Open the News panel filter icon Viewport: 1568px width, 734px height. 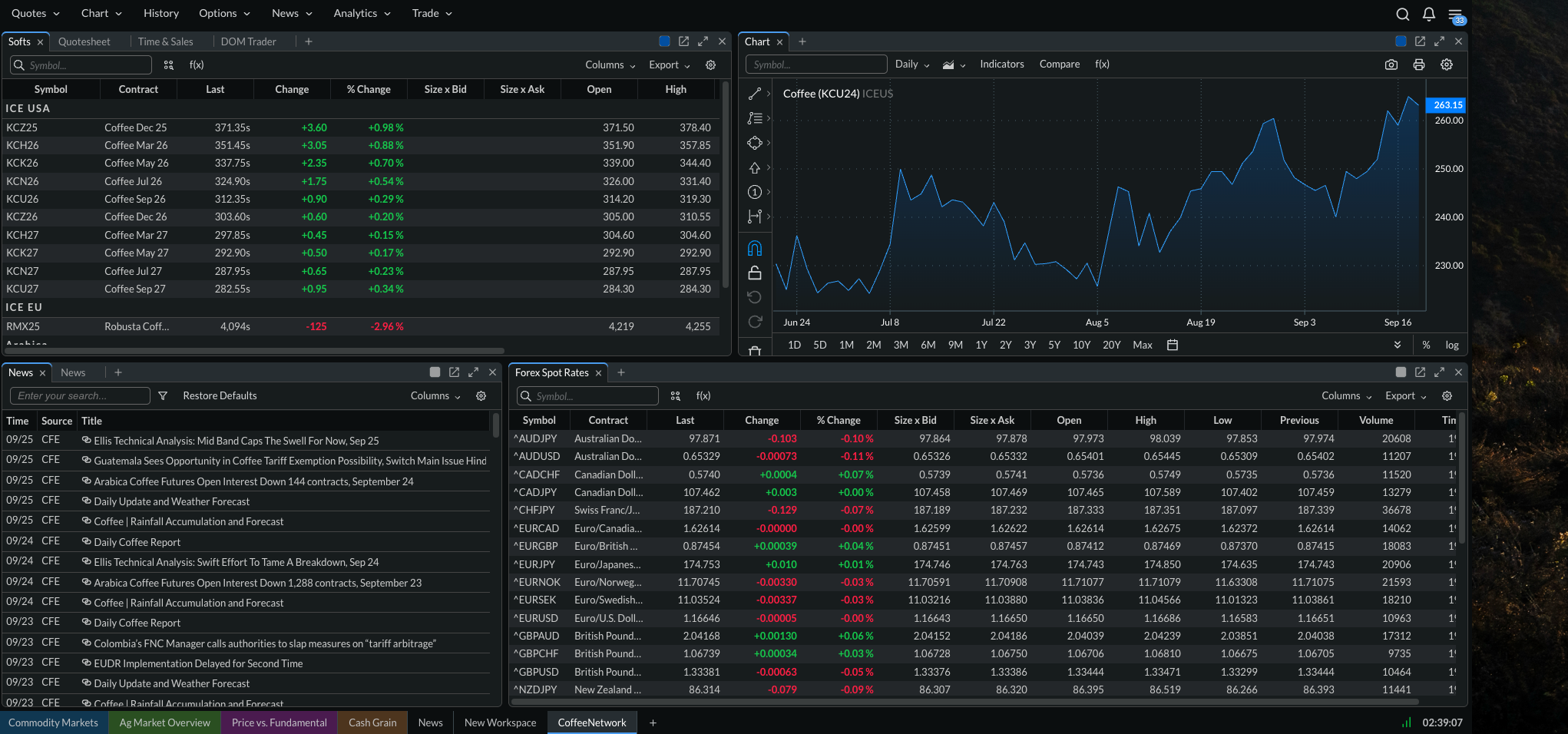tap(163, 396)
